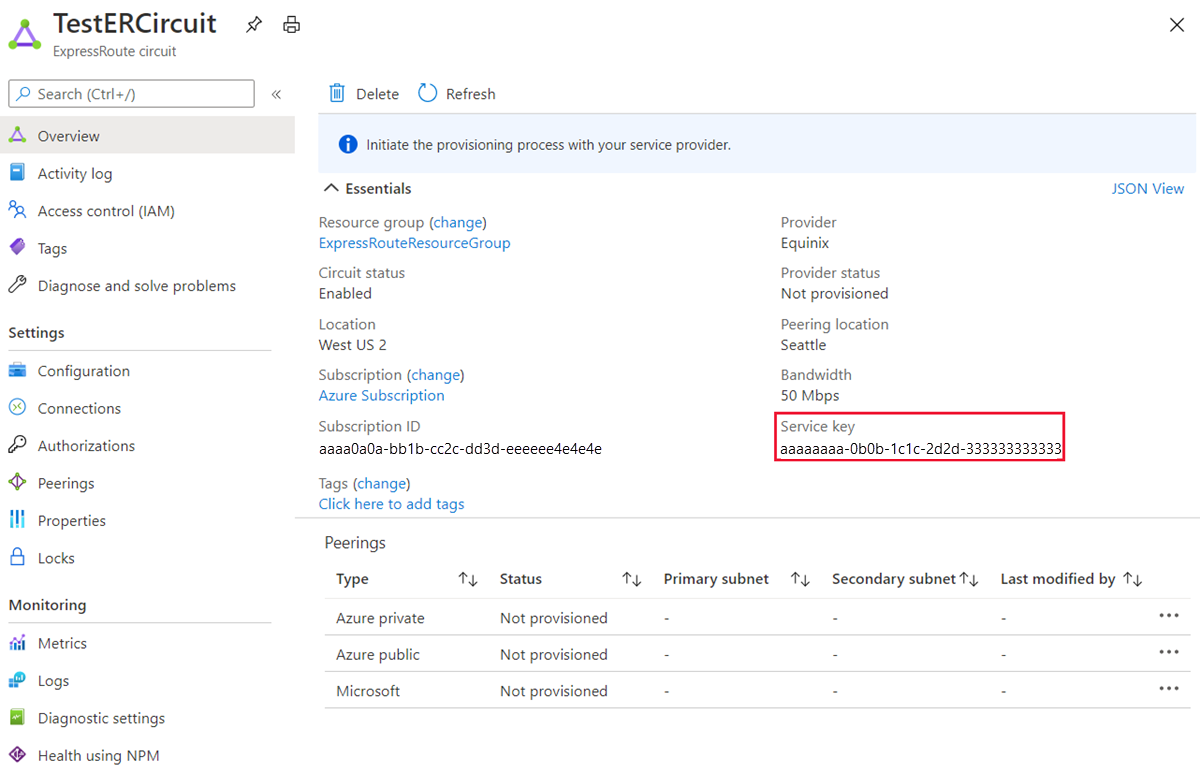Go to Peerings settings
The image size is (1200, 772).
coord(66,483)
